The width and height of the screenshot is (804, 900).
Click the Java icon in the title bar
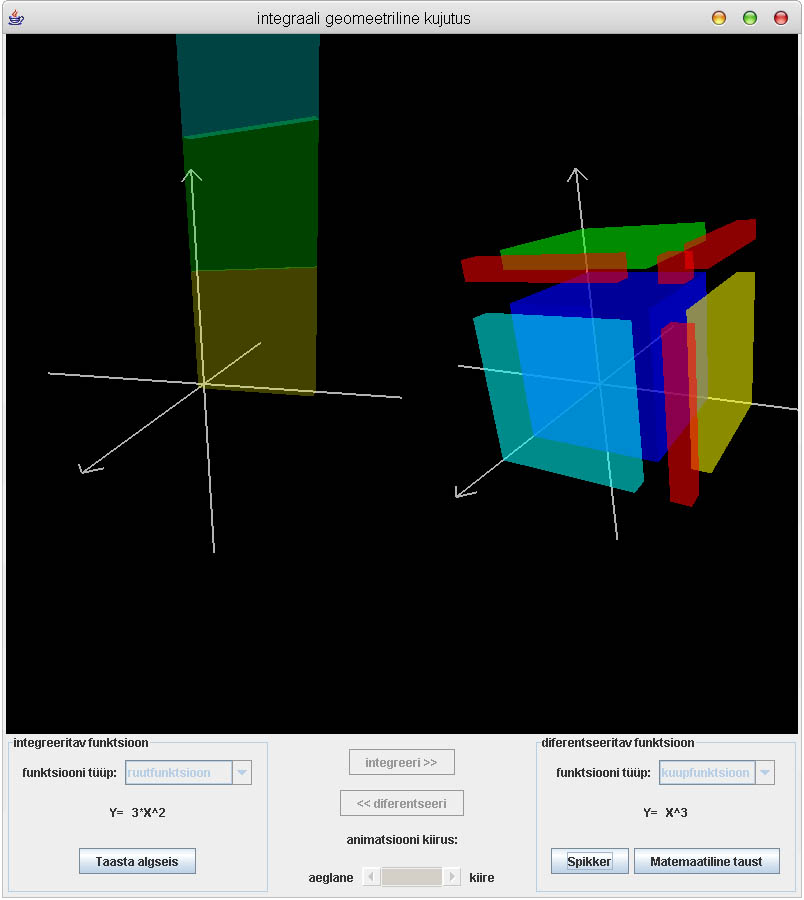click(x=16, y=18)
